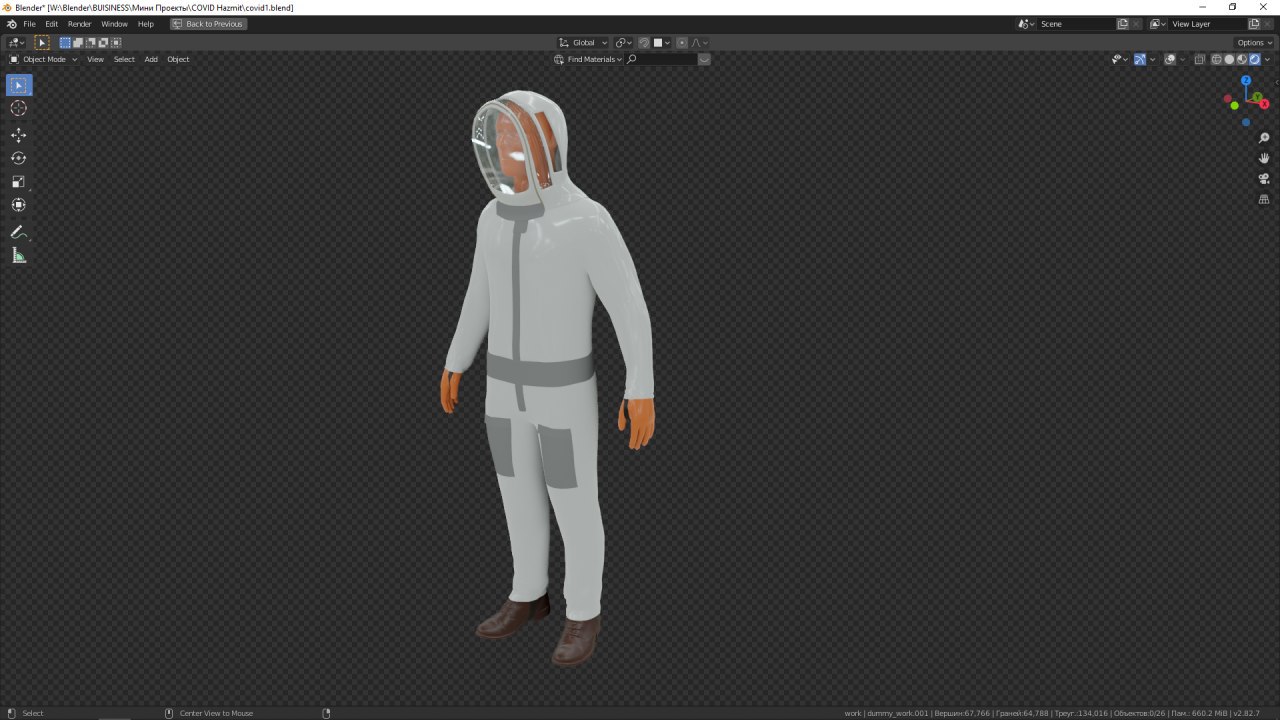This screenshot has width=1280, height=720.
Task: Choose the Measure tool
Action: pos(18,254)
